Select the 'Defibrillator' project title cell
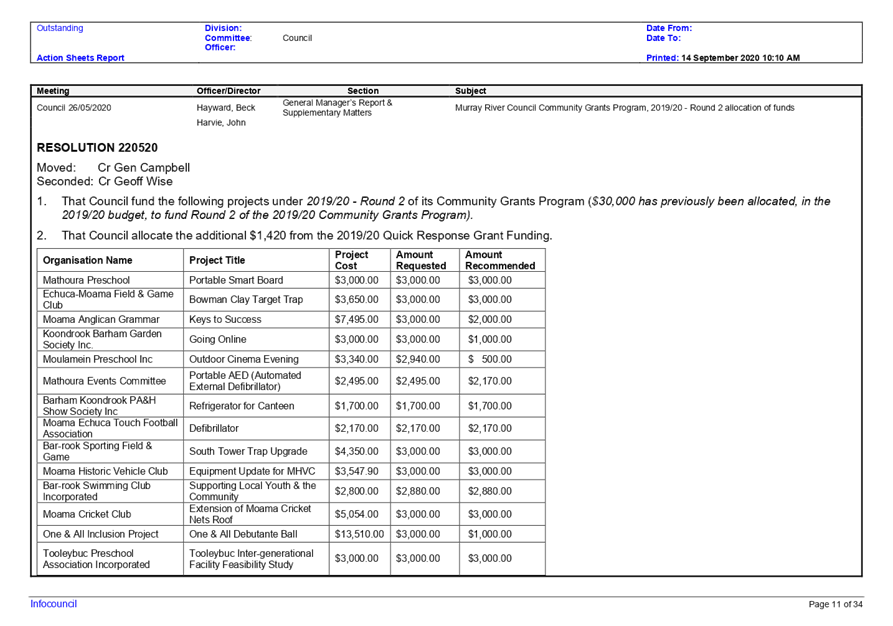 pos(256,428)
